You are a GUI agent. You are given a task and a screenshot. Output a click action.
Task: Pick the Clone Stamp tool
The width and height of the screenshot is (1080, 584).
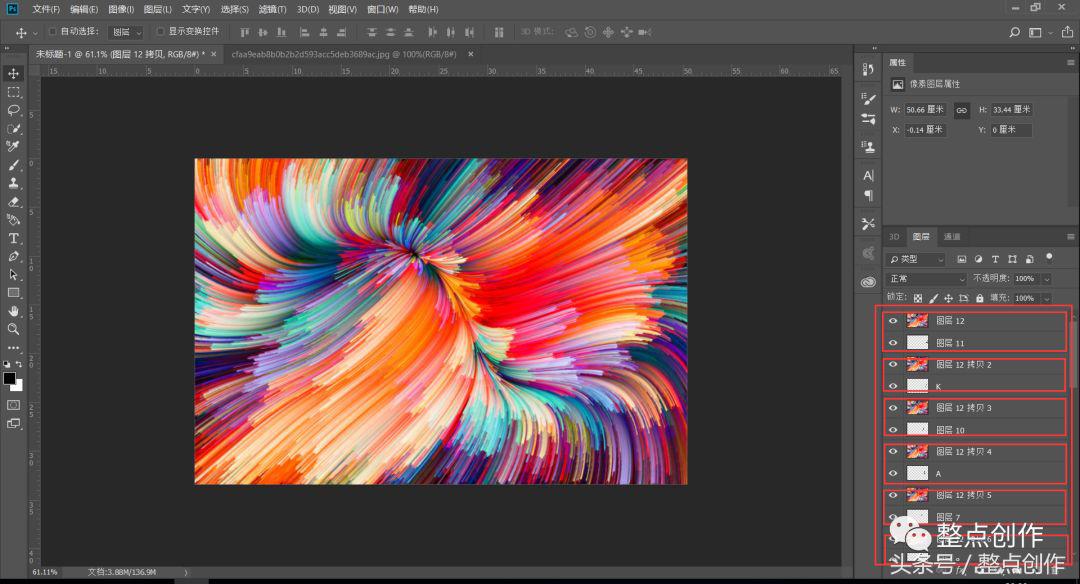pyautogui.click(x=14, y=183)
